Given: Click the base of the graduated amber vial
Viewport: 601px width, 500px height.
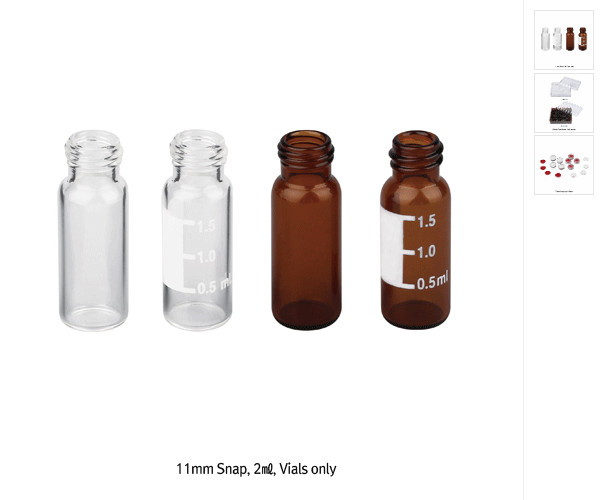Looking at the screenshot, I should 416,315.
